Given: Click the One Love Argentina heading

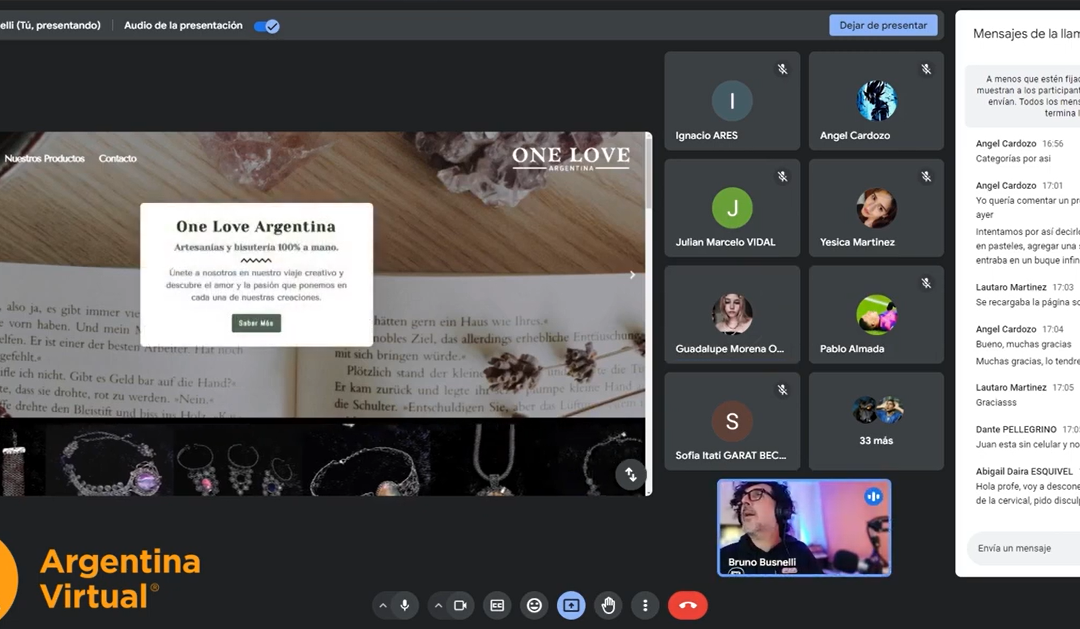Looking at the screenshot, I should [256, 227].
